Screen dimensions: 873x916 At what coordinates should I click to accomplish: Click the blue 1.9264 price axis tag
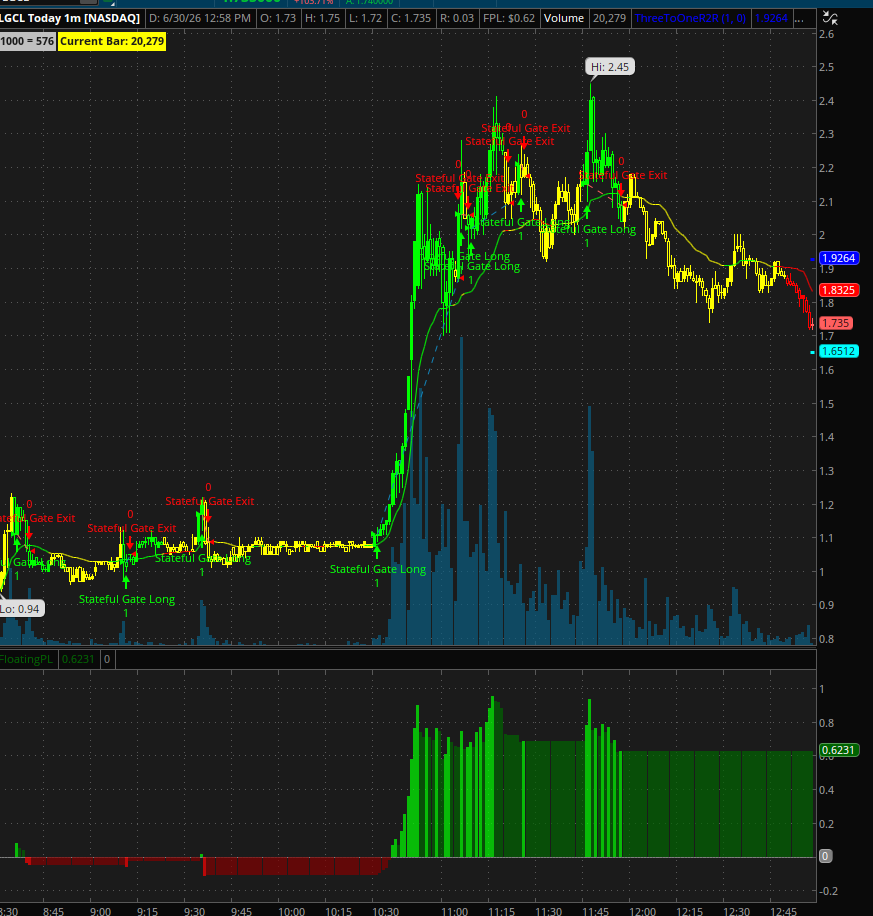tap(839, 258)
